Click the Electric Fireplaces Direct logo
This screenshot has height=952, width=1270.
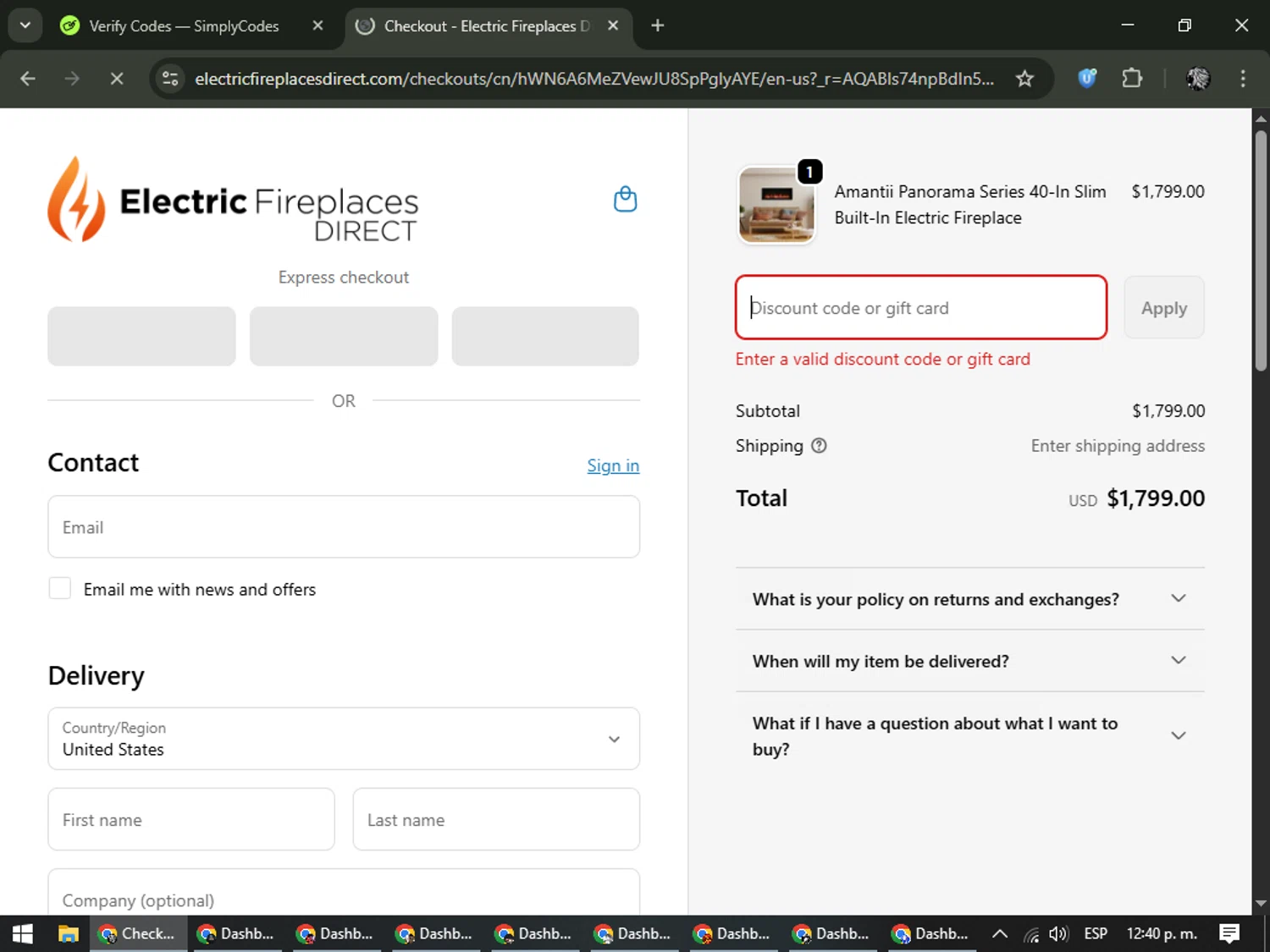[x=233, y=201]
